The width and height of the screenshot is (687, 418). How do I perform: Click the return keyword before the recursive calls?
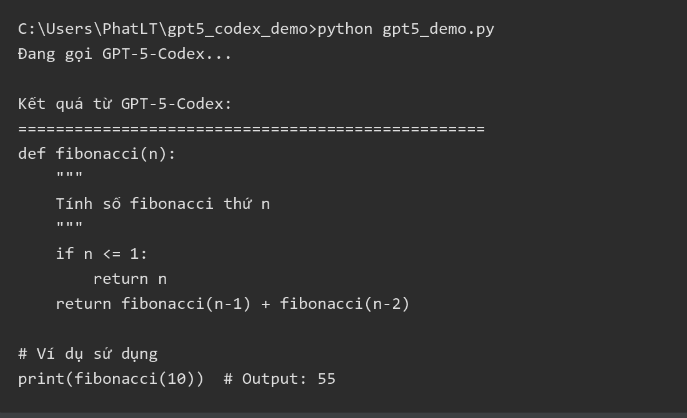(83, 303)
